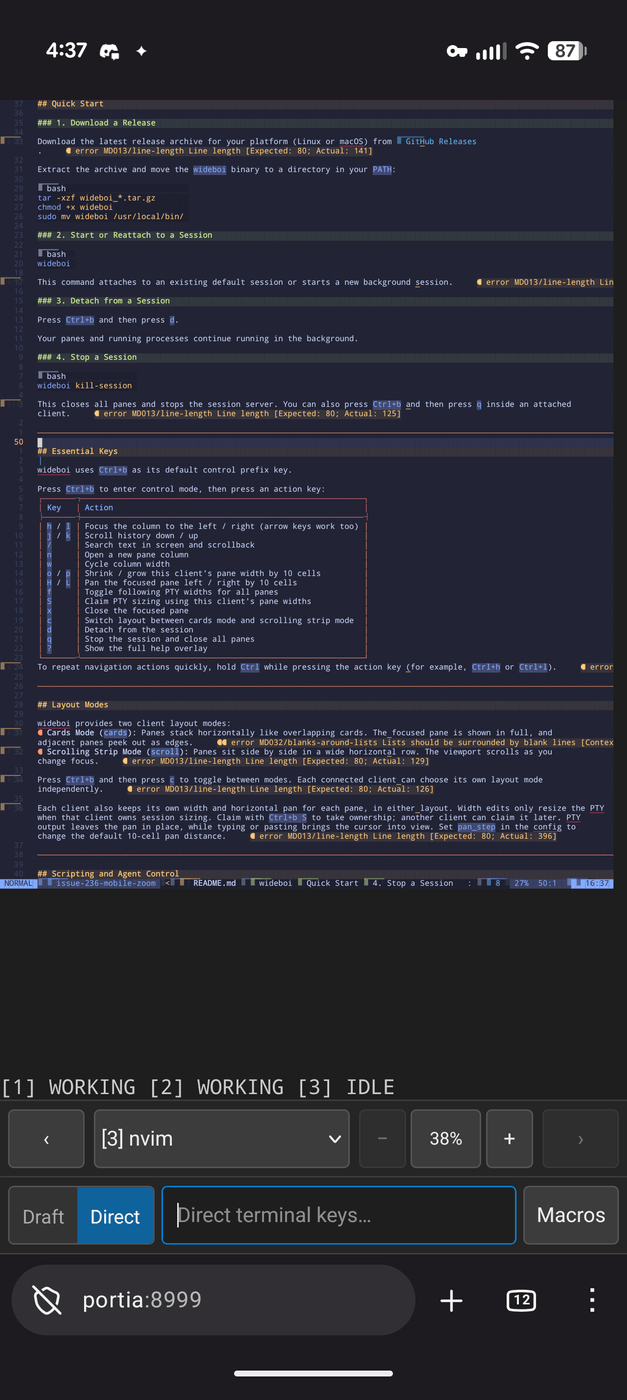
Task: Click the 'Action' table column header
Action: (x=99, y=507)
